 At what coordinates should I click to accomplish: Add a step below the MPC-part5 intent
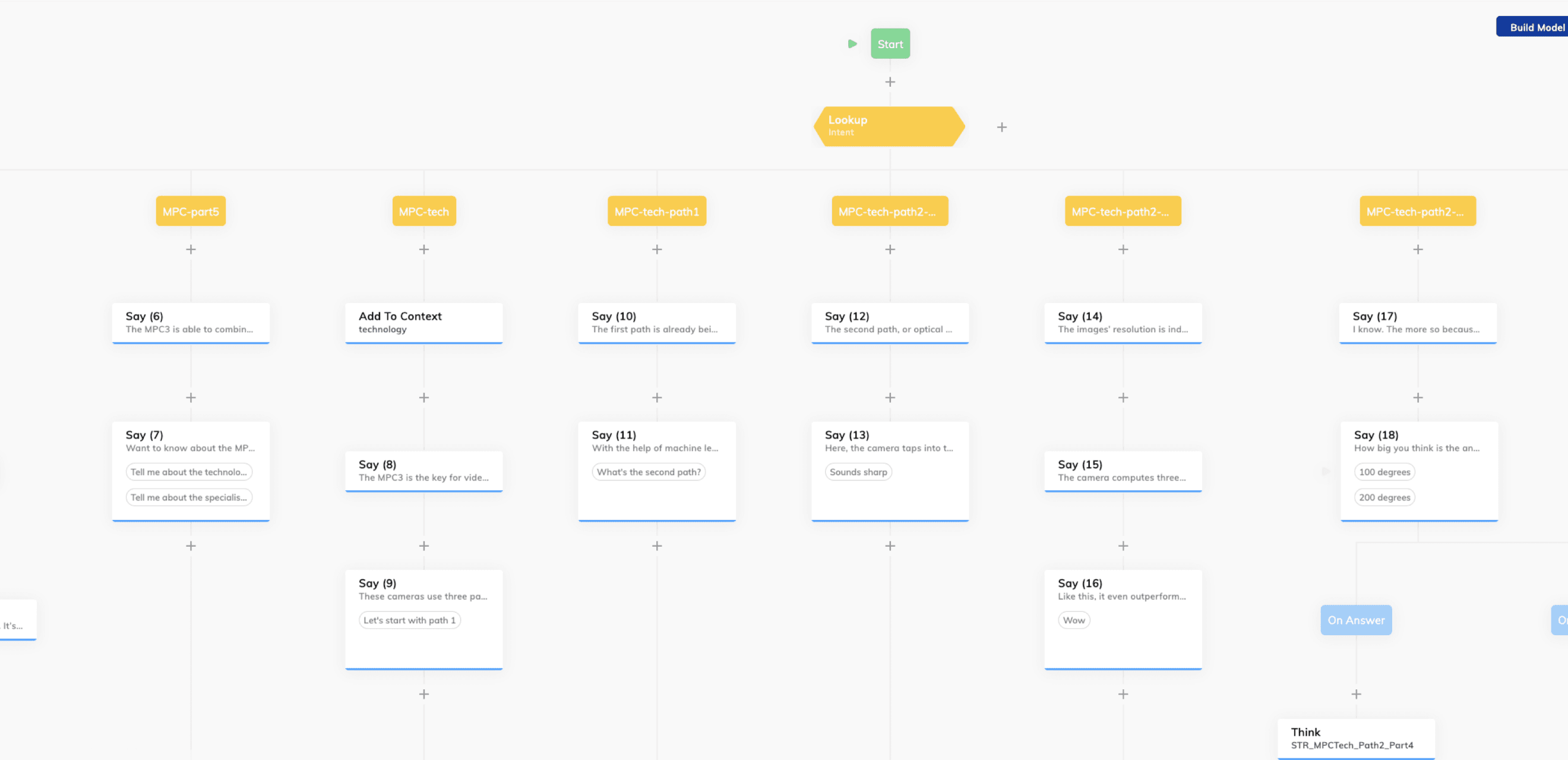(x=191, y=249)
